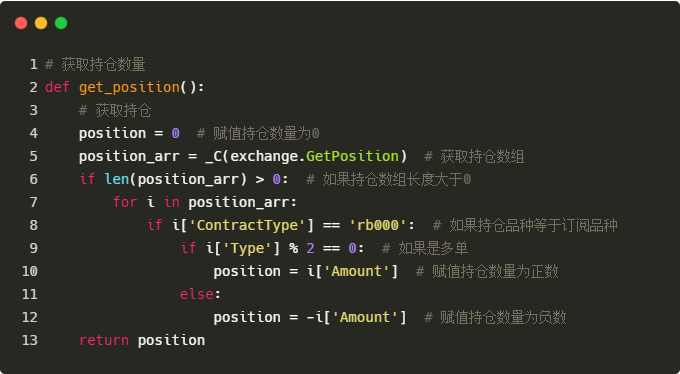680x374 pixels.
Task: Click the green maximize dot
Action: tap(61, 23)
